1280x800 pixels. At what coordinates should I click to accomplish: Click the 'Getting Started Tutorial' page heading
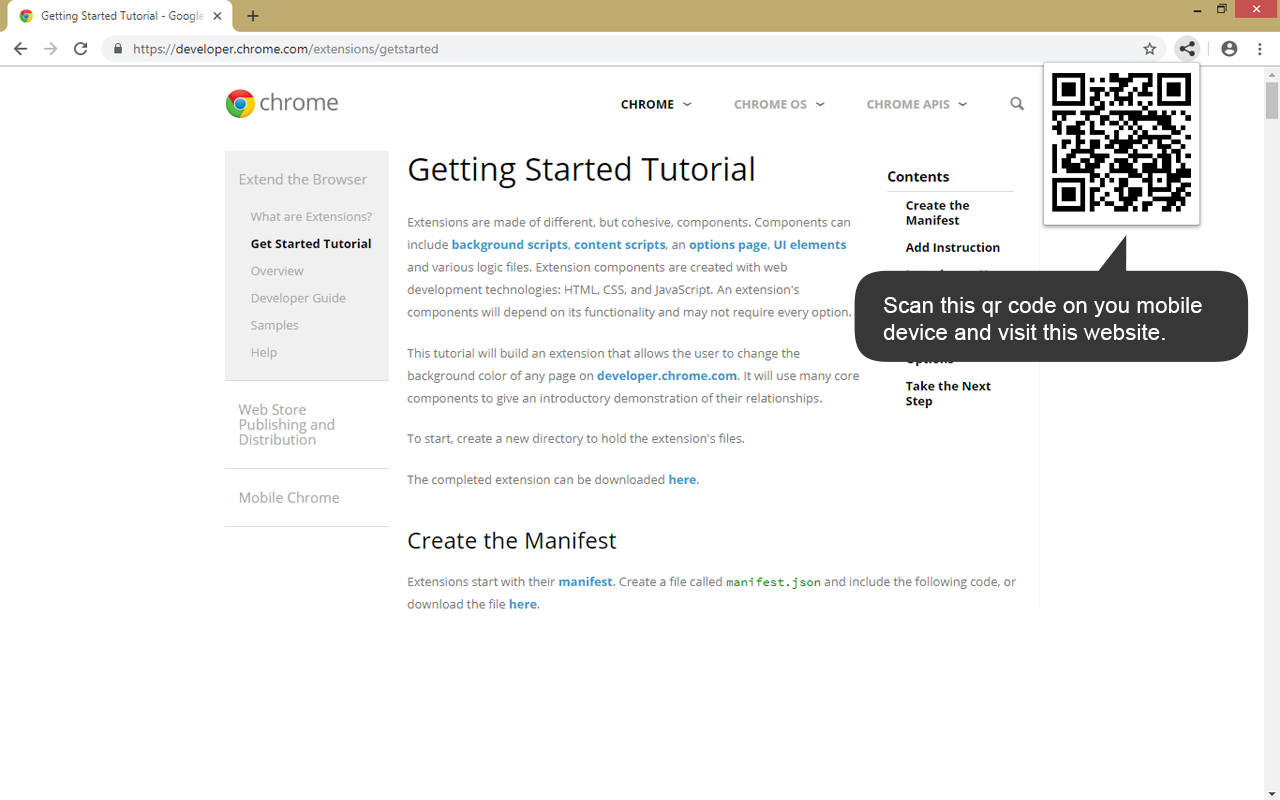(581, 169)
